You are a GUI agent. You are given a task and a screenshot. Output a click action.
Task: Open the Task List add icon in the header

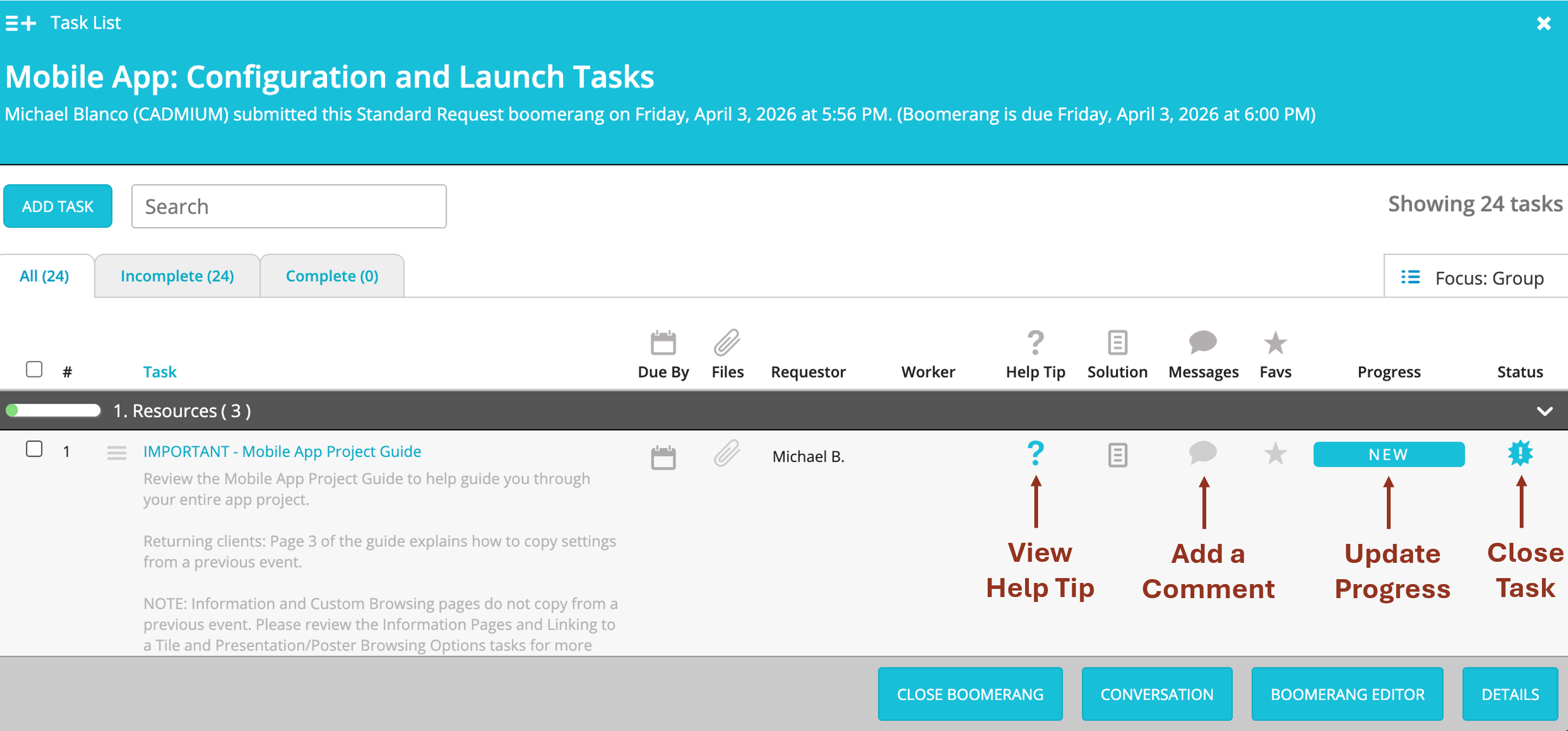point(20,23)
